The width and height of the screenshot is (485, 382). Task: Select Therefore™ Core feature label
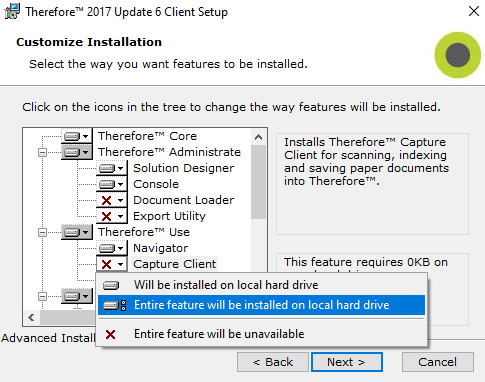(147, 136)
